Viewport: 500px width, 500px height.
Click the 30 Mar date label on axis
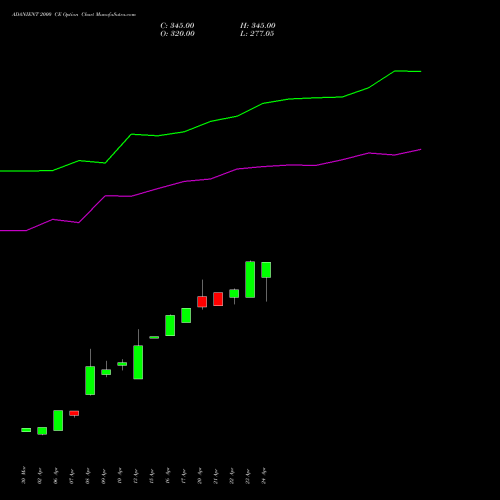pyautogui.click(x=23, y=476)
